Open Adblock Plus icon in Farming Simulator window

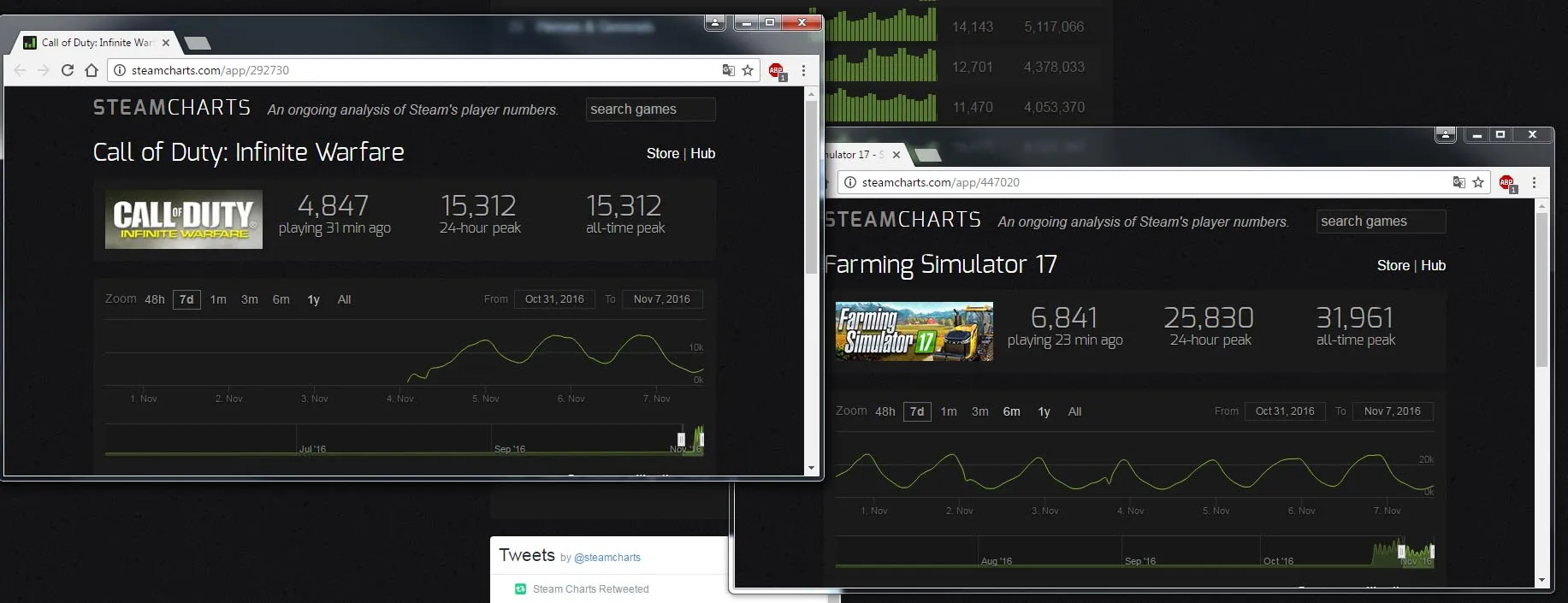[x=1507, y=182]
